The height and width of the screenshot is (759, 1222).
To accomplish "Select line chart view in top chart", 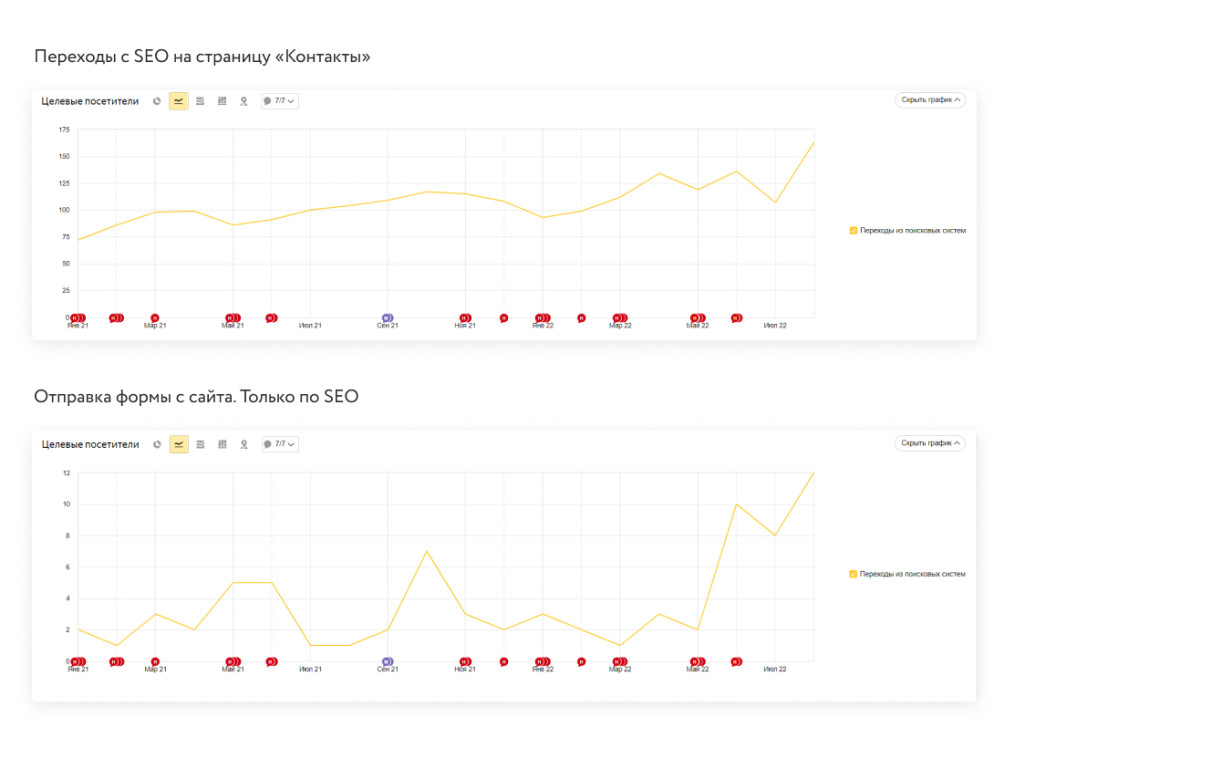I will (x=179, y=101).
